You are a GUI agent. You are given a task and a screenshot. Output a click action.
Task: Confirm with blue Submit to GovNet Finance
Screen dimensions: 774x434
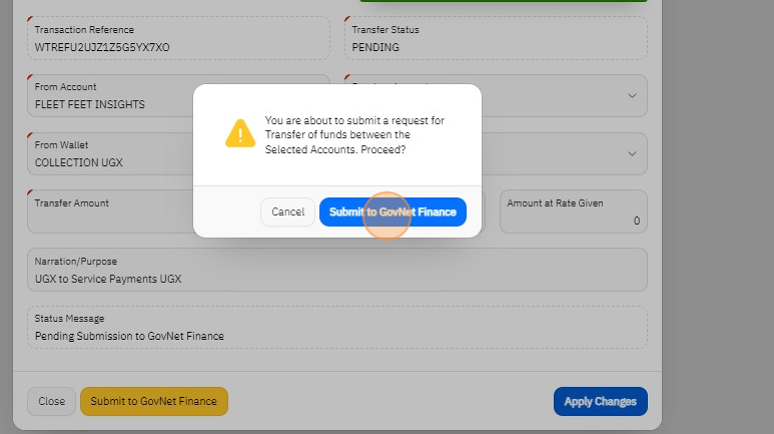pyautogui.click(x=392, y=212)
